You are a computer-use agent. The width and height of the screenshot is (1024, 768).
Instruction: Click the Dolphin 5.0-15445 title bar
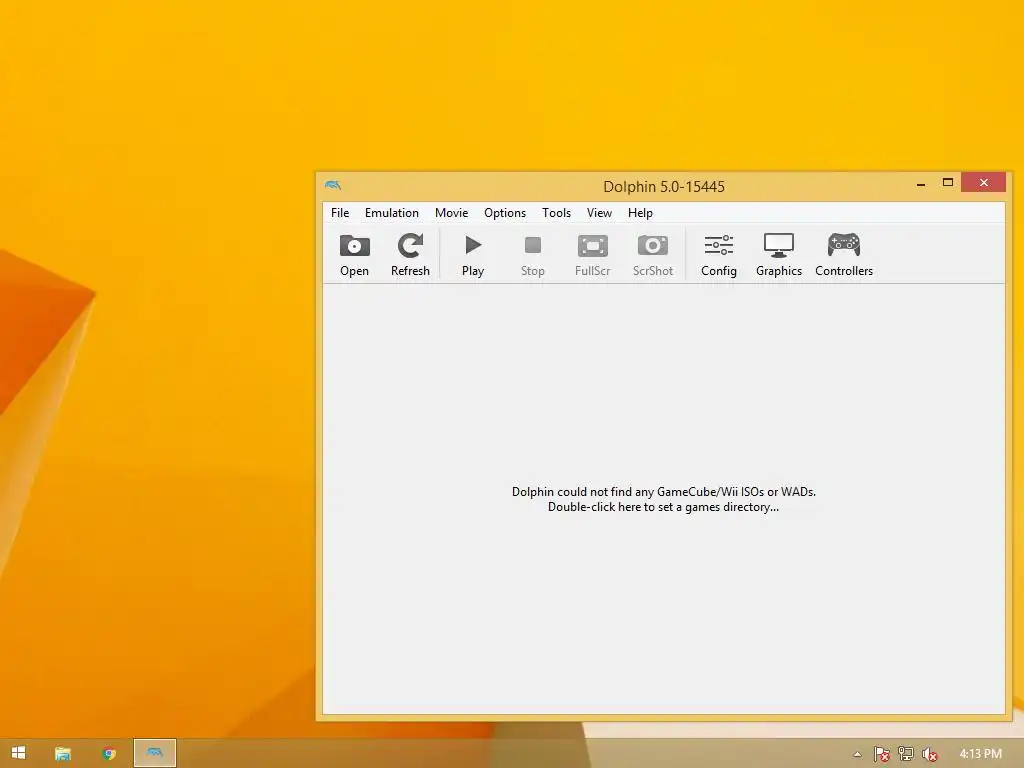tap(664, 187)
